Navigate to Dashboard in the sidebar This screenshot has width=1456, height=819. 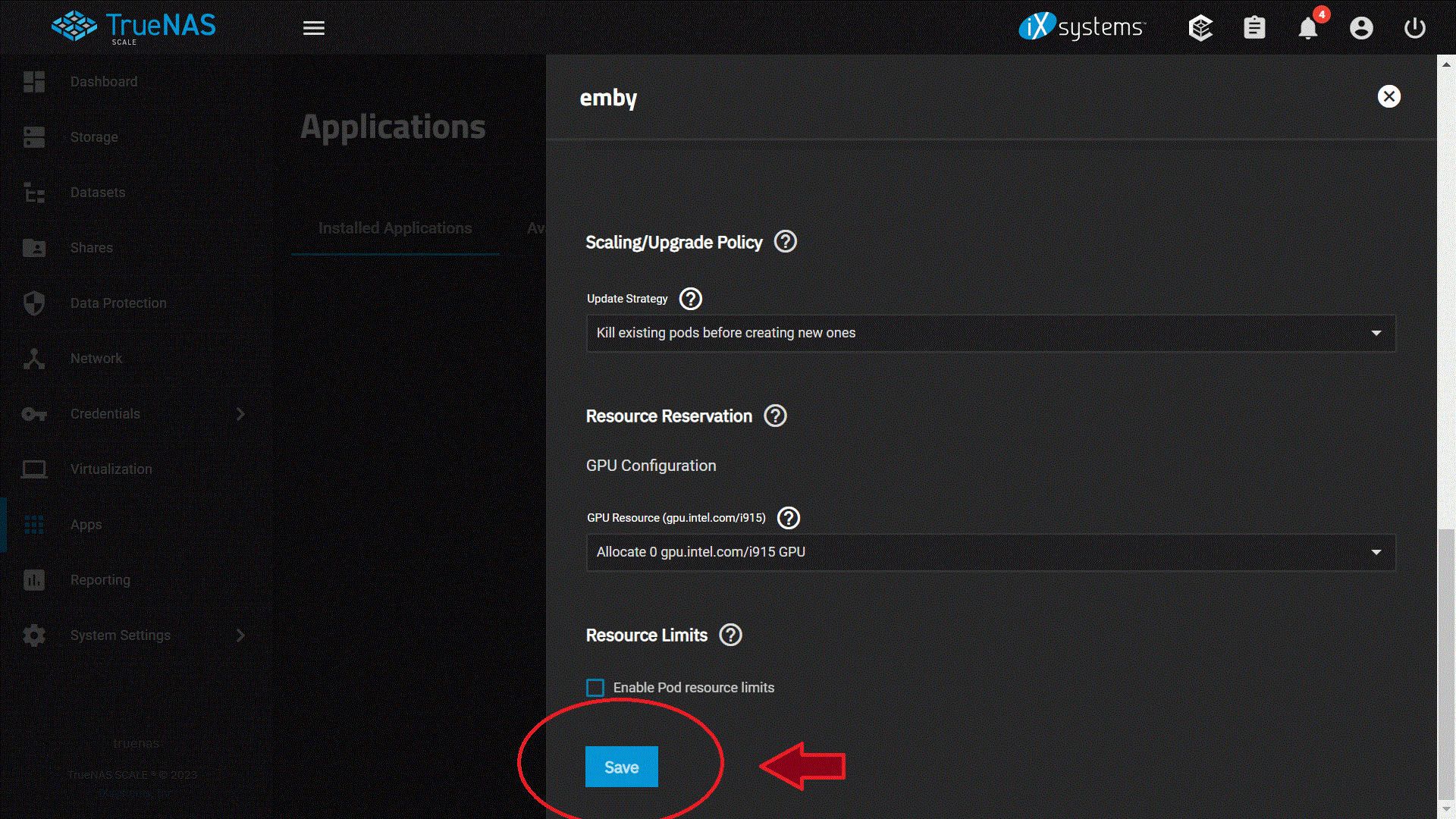coord(34,81)
